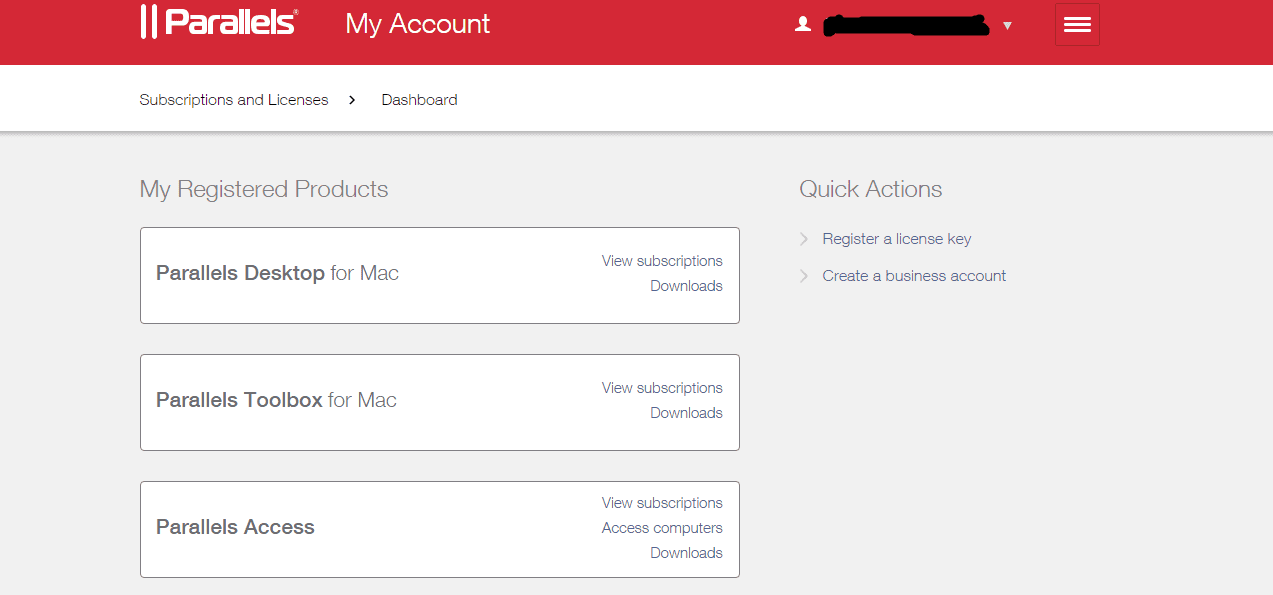Open the hamburger menu button

(x=1077, y=25)
